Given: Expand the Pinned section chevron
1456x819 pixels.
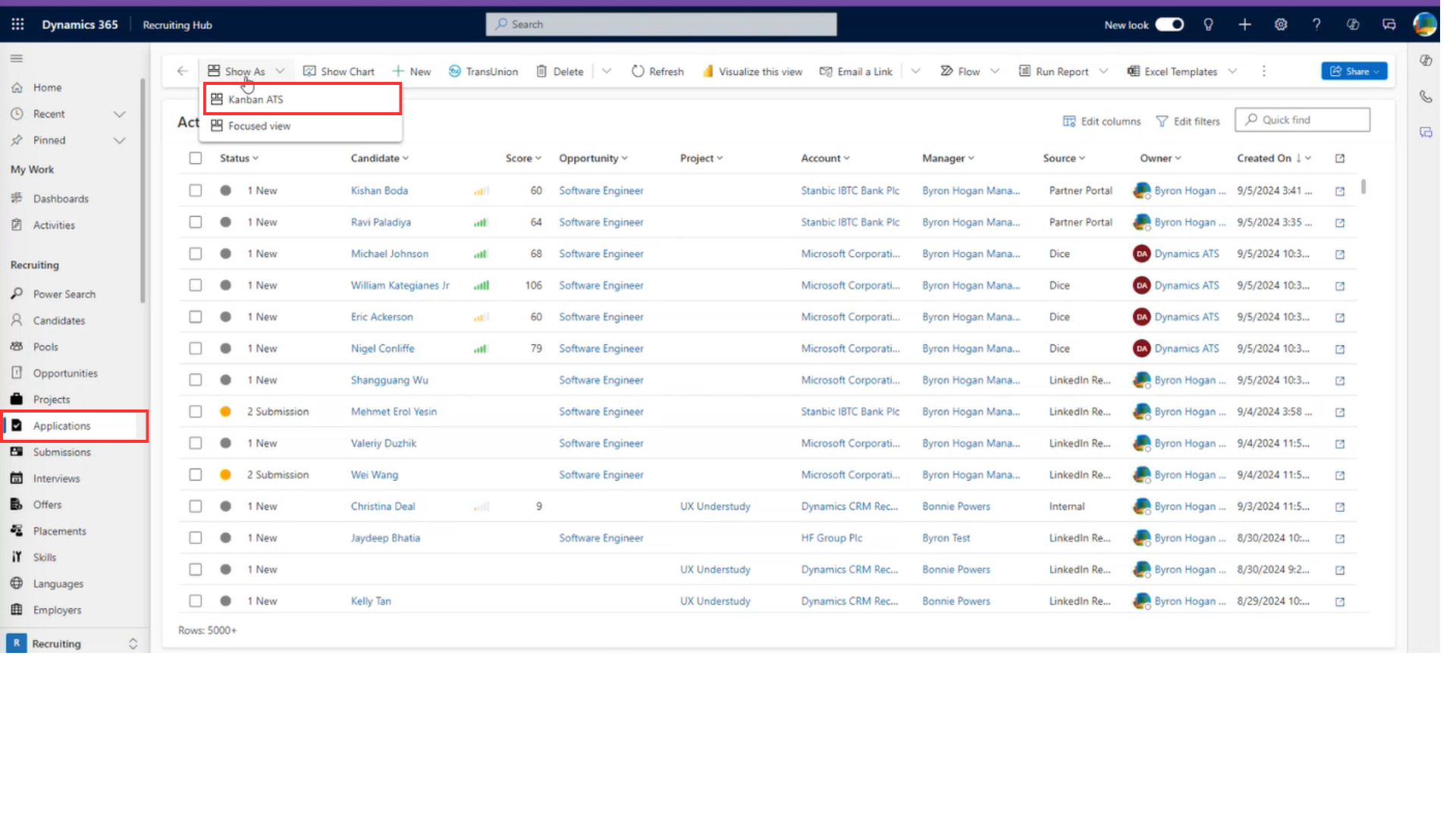Looking at the screenshot, I should coord(119,140).
